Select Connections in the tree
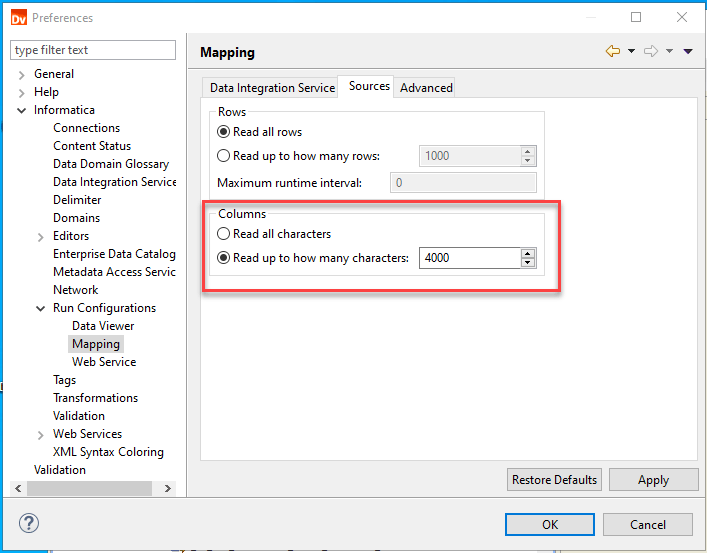Screen dimensions: 707x553 87,128
